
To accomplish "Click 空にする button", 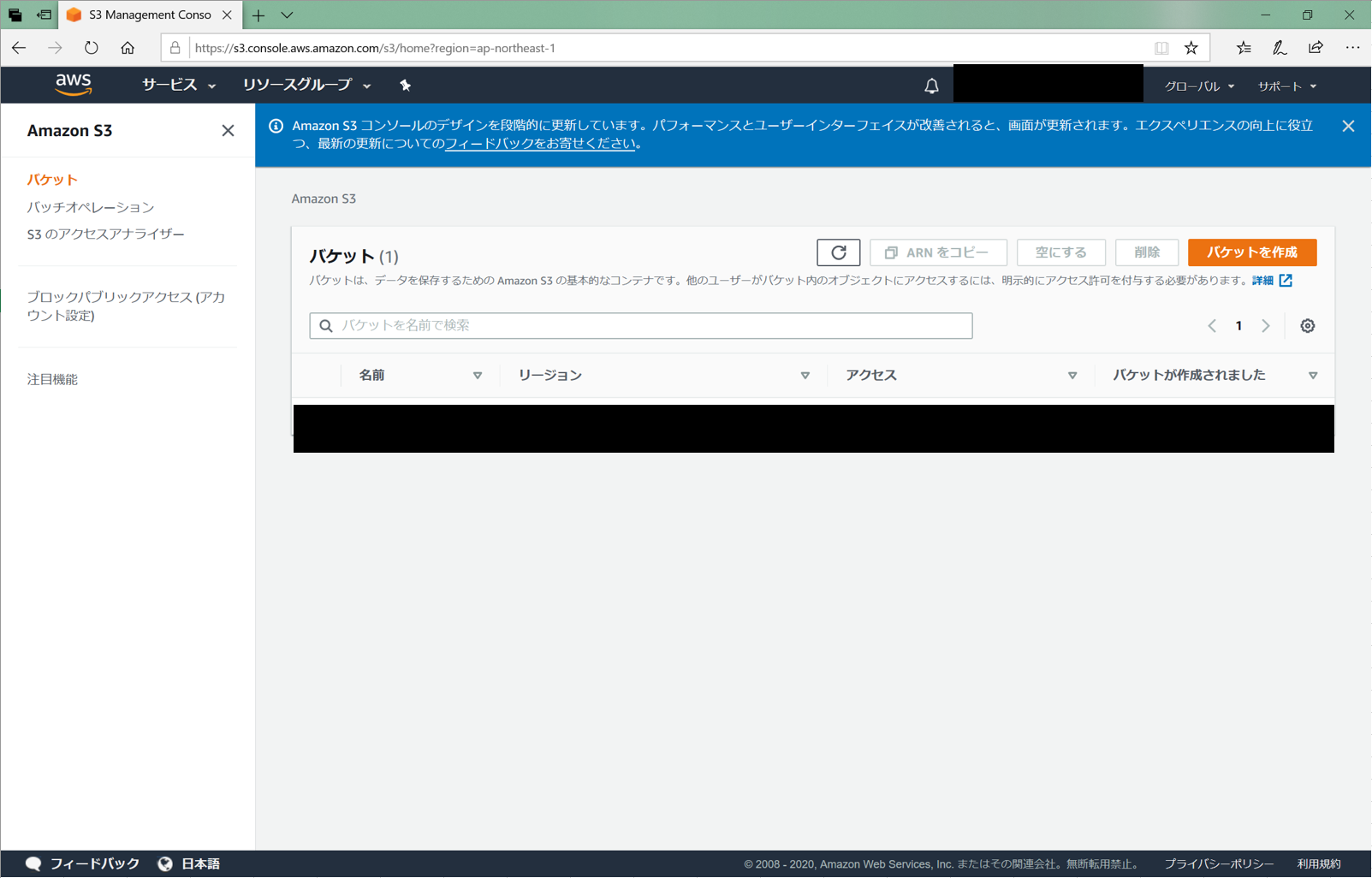I will (x=1061, y=252).
